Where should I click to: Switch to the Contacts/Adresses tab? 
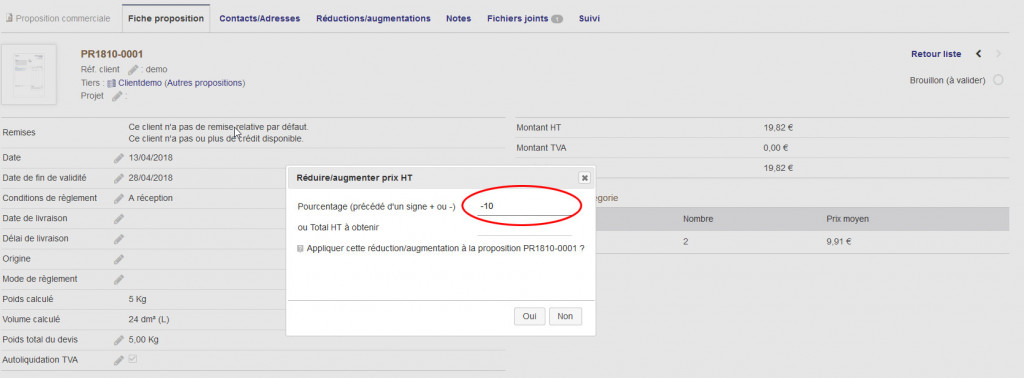(x=259, y=18)
